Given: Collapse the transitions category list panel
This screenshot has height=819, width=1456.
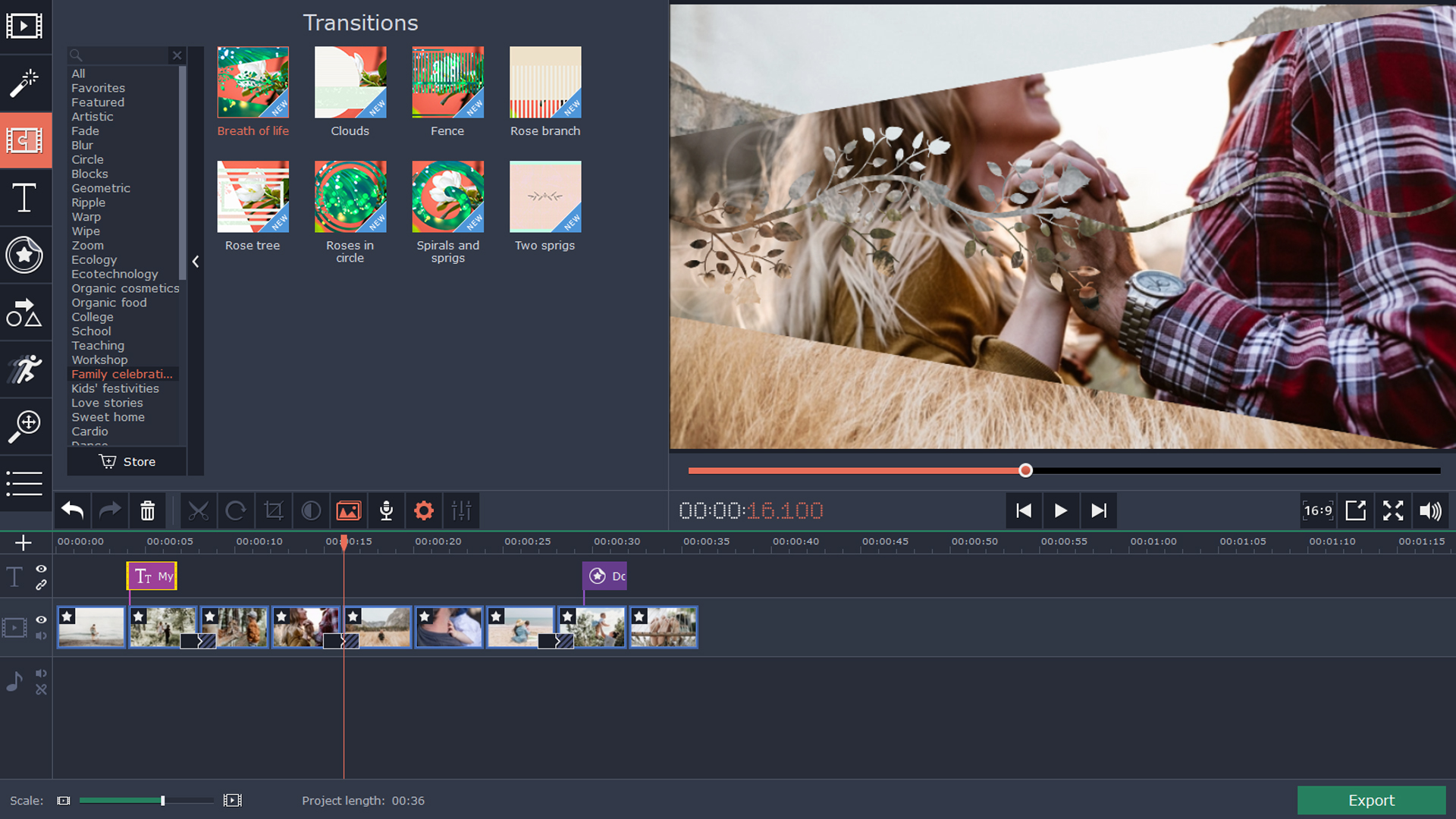Looking at the screenshot, I should (195, 262).
